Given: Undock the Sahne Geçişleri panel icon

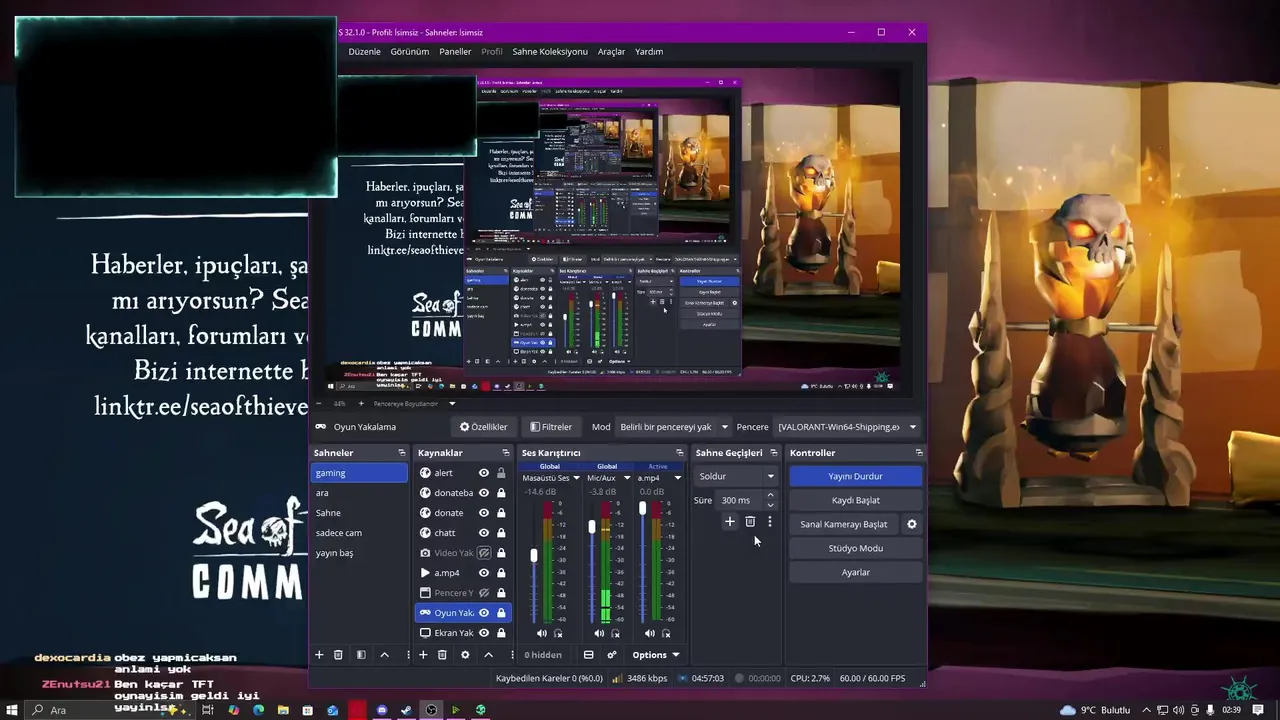Looking at the screenshot, I should pos(773,453).
